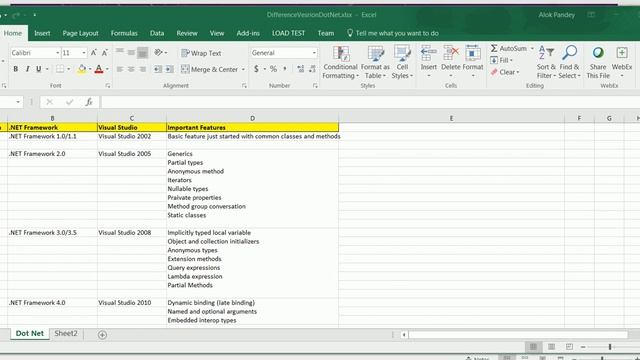The width and height of the screenshot is (640, 360).
Task: Open the Calibri font name dropdown
Action: (57, 53)
